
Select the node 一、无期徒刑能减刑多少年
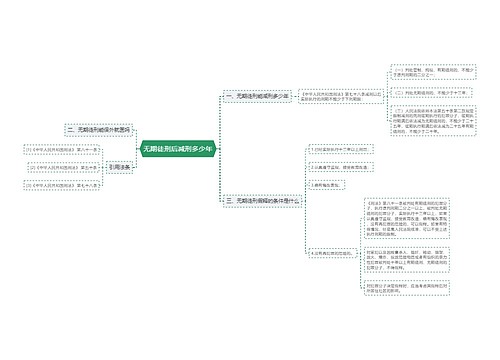pos(257,96)
